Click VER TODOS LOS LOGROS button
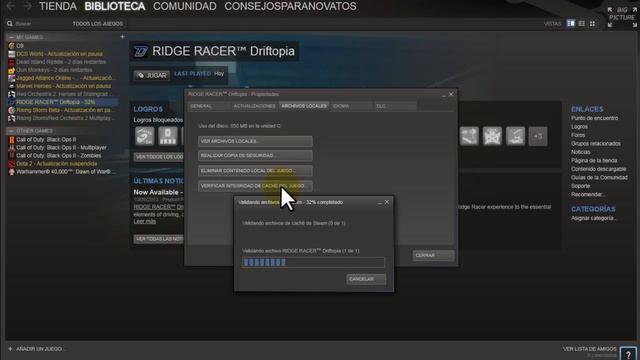Screen dimensions: 640x360 tap(159, 157)
